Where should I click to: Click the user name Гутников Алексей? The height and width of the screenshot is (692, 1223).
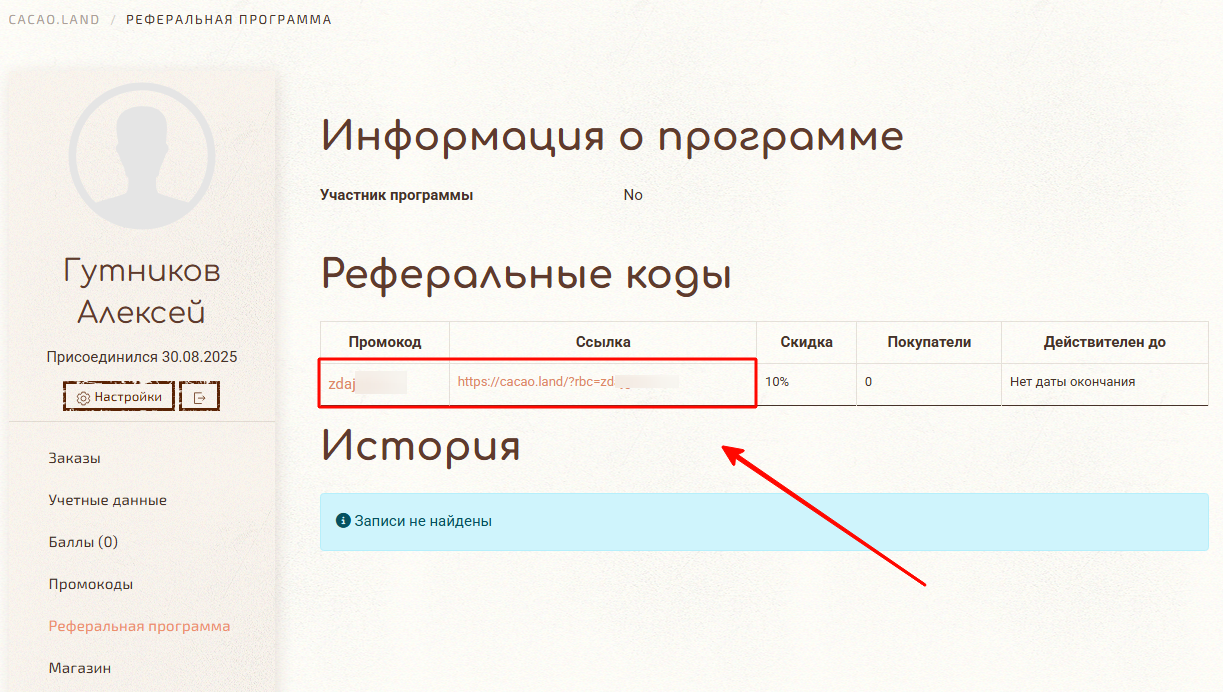point(142,291)
